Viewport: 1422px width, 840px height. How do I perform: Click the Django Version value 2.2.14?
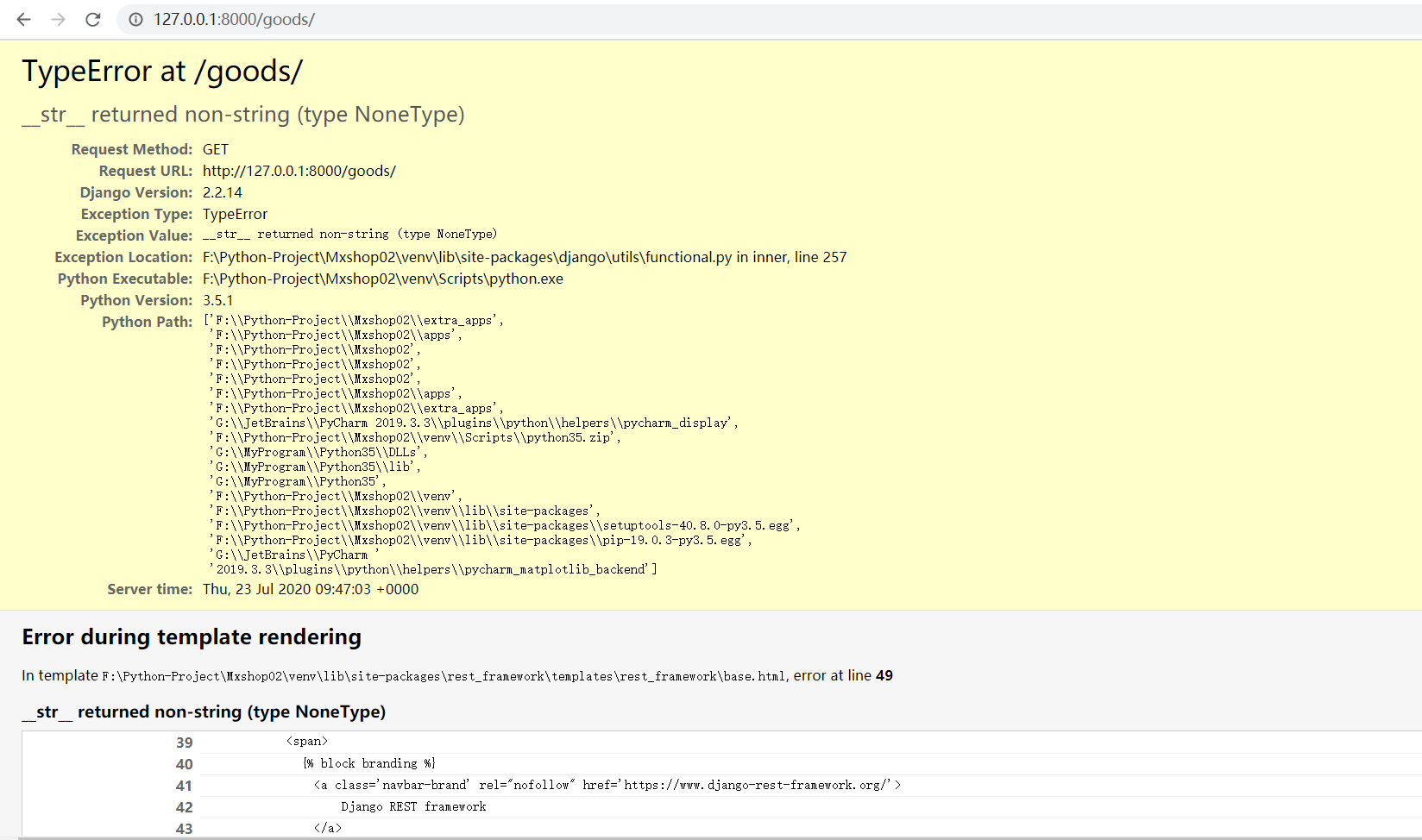tap(223, 192)
